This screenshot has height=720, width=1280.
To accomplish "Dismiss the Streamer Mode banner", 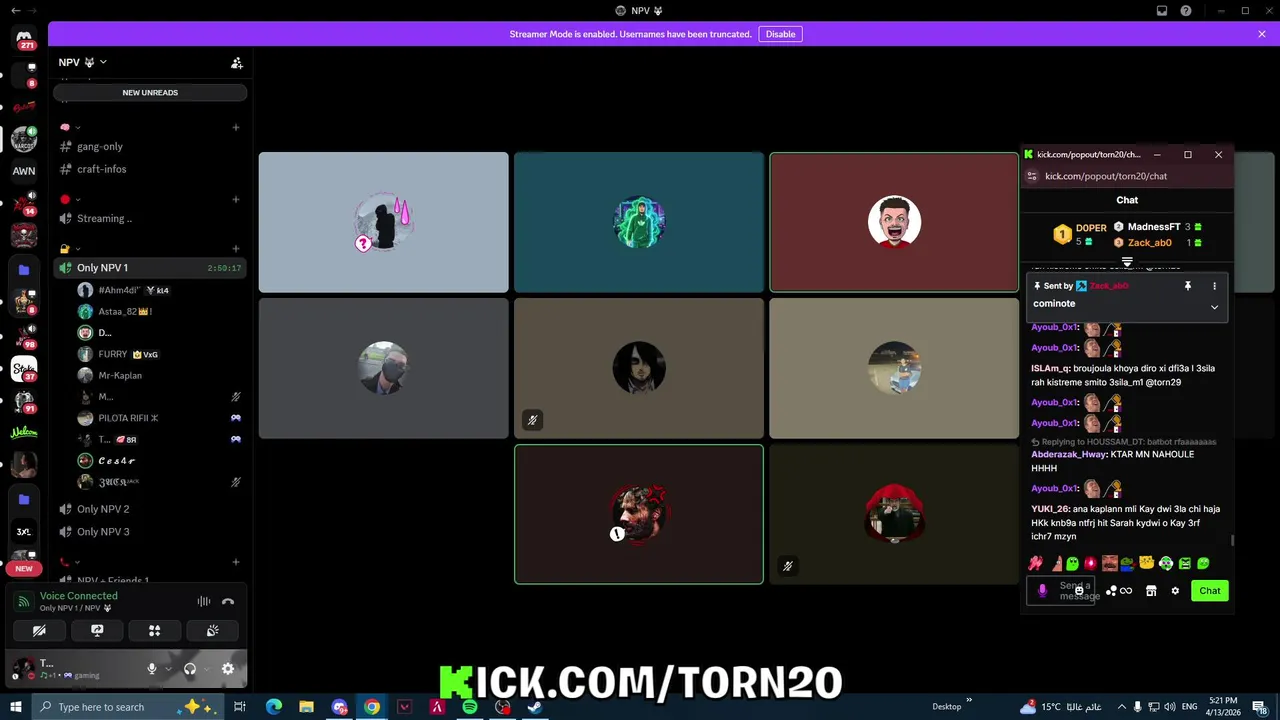I will (1262, 34).
